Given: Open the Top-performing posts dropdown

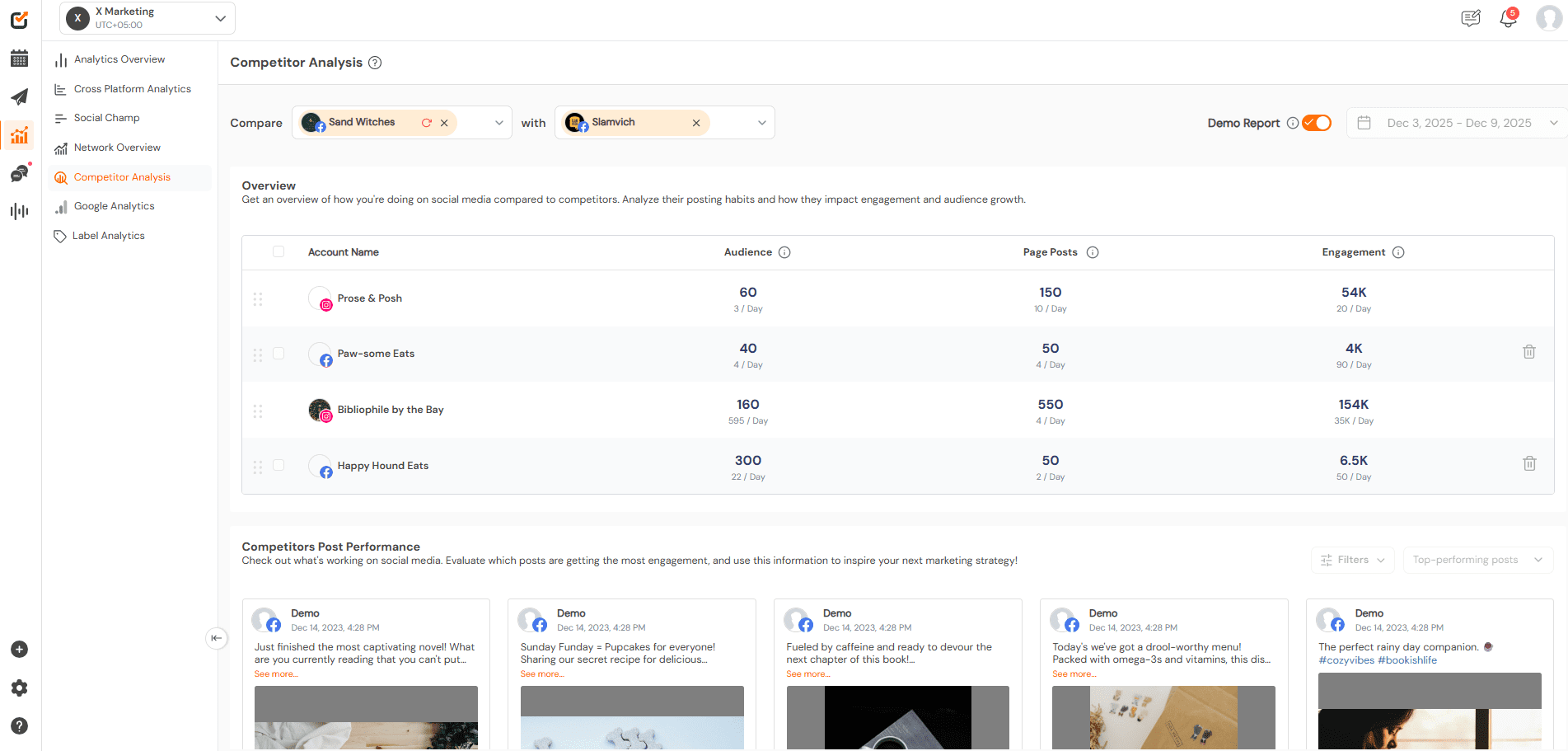Looking at the screenshot, I should click(x=1477, y=560).
